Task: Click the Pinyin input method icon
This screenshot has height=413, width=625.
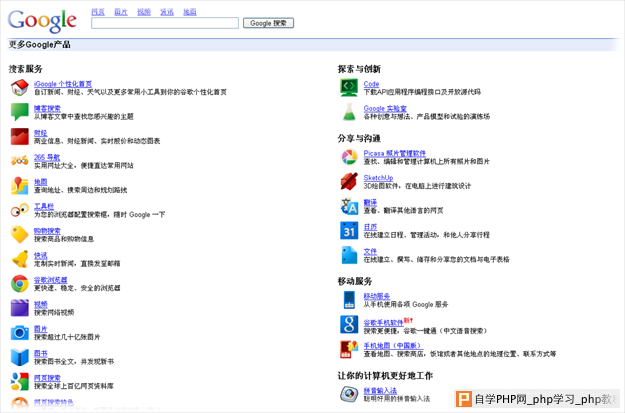Action: 349,394
